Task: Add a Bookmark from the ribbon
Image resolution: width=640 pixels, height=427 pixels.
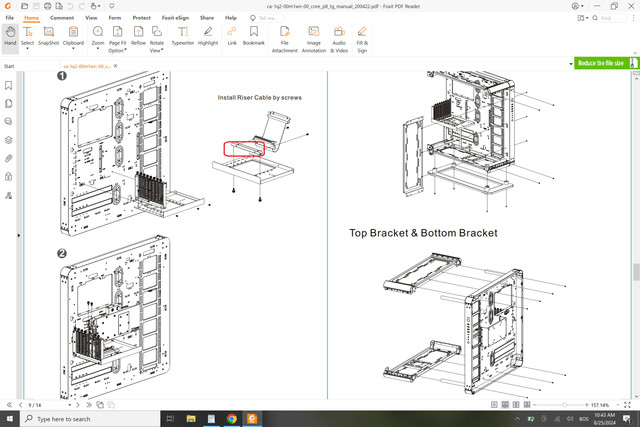Action: (253, 36)
